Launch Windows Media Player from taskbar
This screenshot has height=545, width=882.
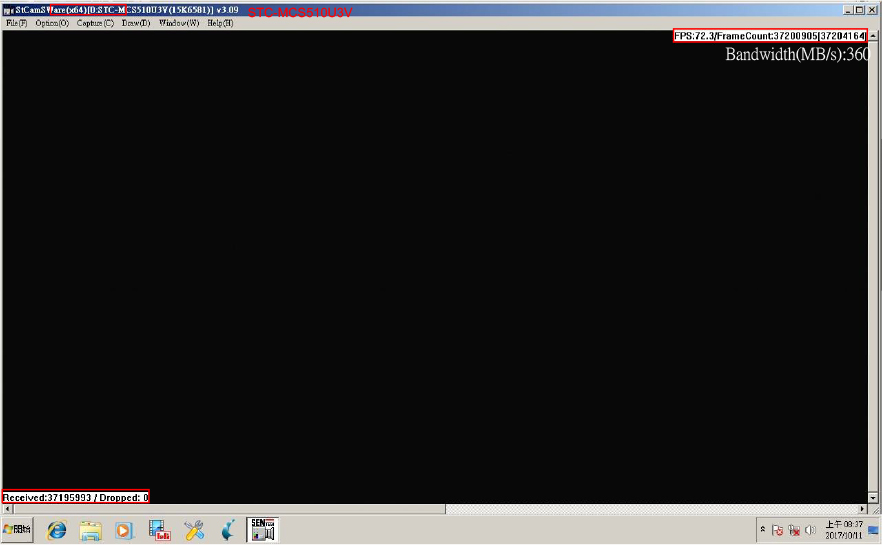tap(124, 530)
